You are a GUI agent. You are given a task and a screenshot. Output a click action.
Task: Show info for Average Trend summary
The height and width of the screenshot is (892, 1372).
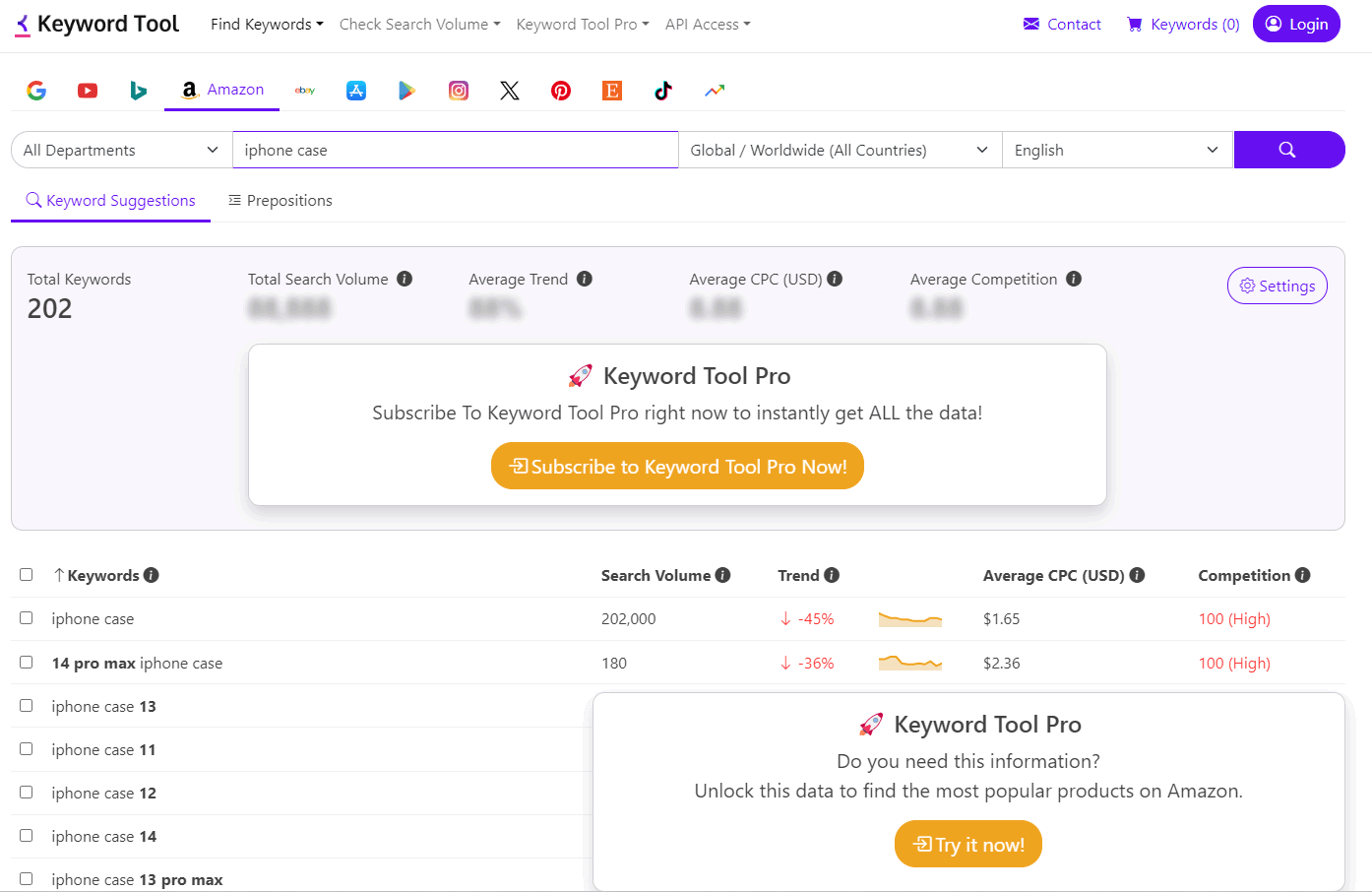585,279
